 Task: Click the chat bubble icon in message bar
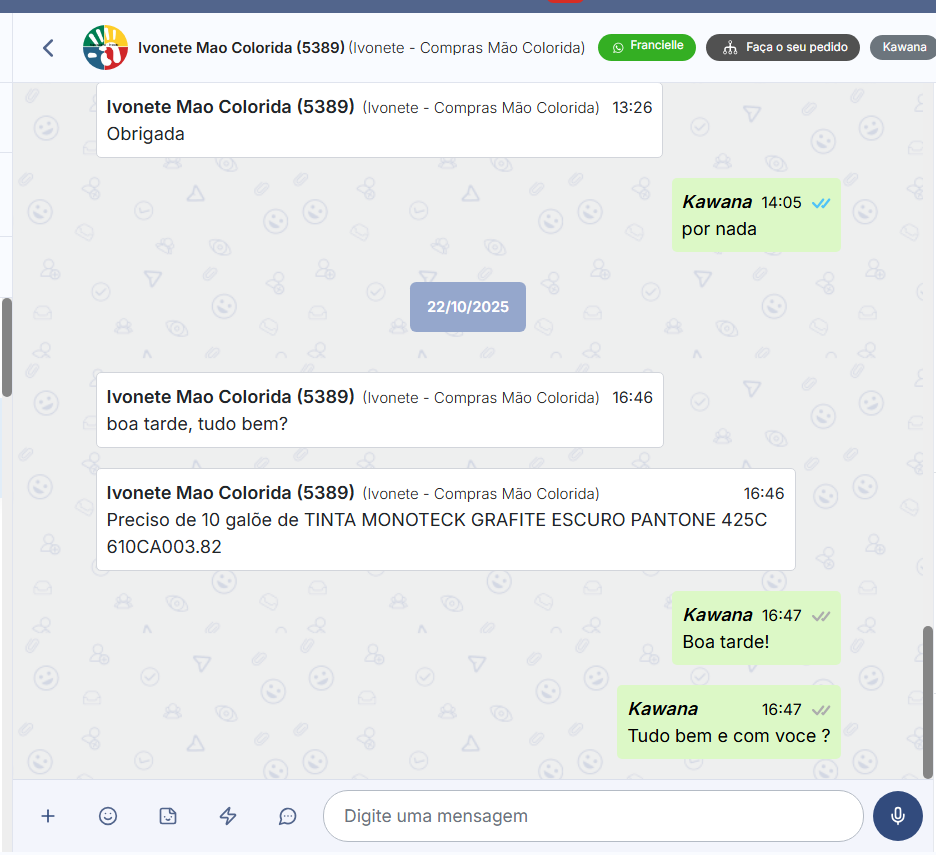point(288,816)
